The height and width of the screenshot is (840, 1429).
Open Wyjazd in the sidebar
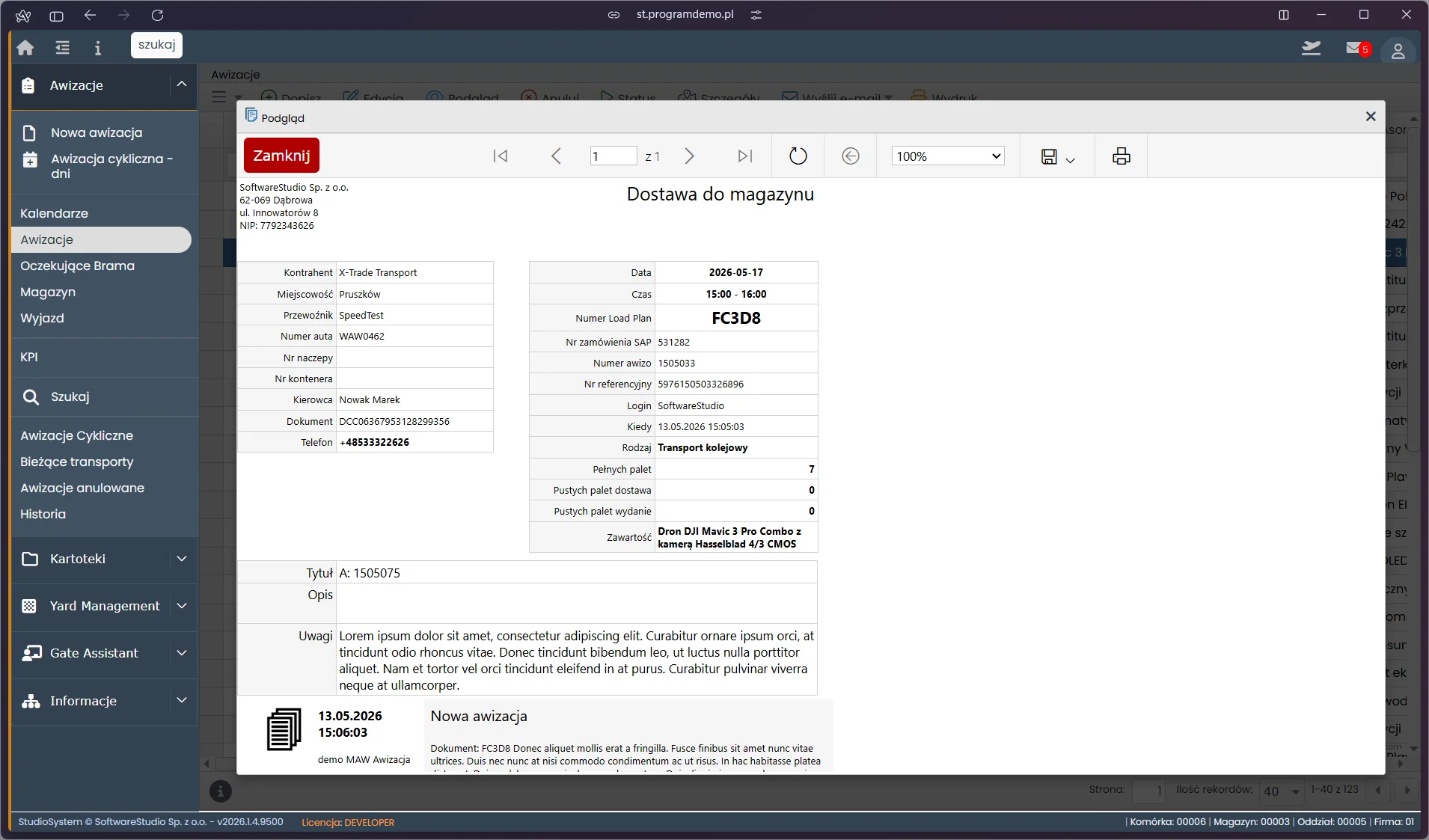[x=42, y=318]
